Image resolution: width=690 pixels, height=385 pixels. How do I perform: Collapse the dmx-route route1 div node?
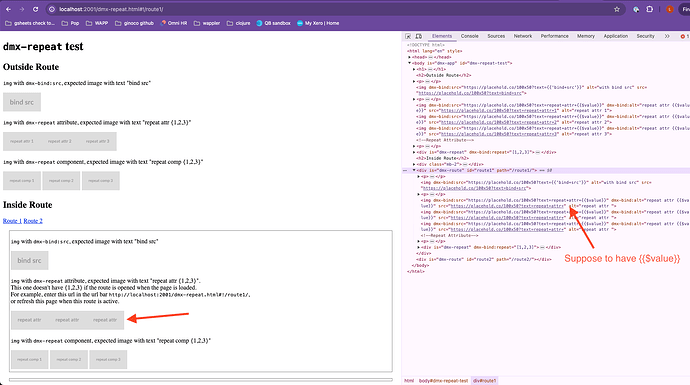point(414,170)
